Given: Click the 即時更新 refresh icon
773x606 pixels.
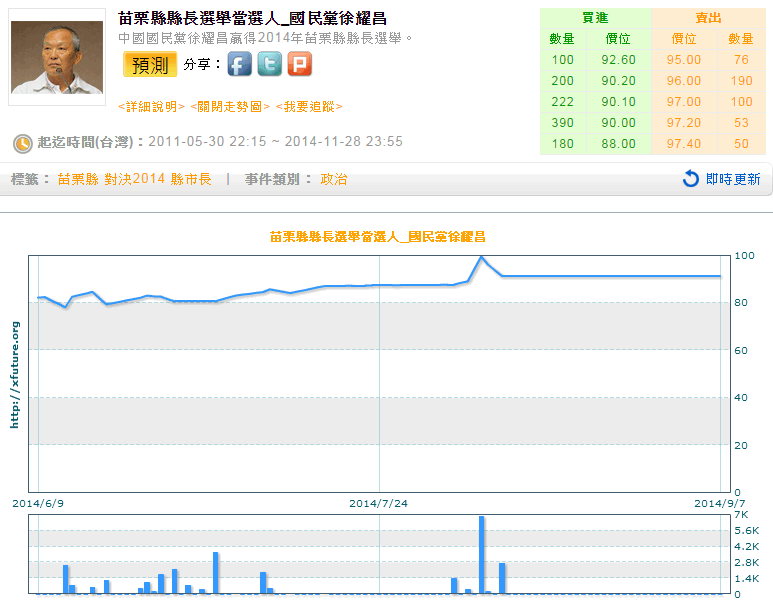Looking at the screenshot, I should 691,178.
